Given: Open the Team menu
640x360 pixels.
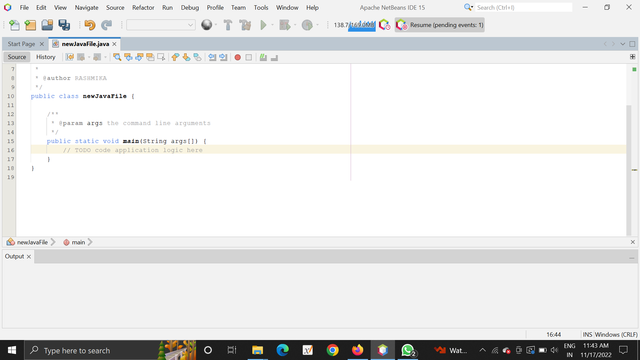Looking at the screenshot, I should click(238, 7).
